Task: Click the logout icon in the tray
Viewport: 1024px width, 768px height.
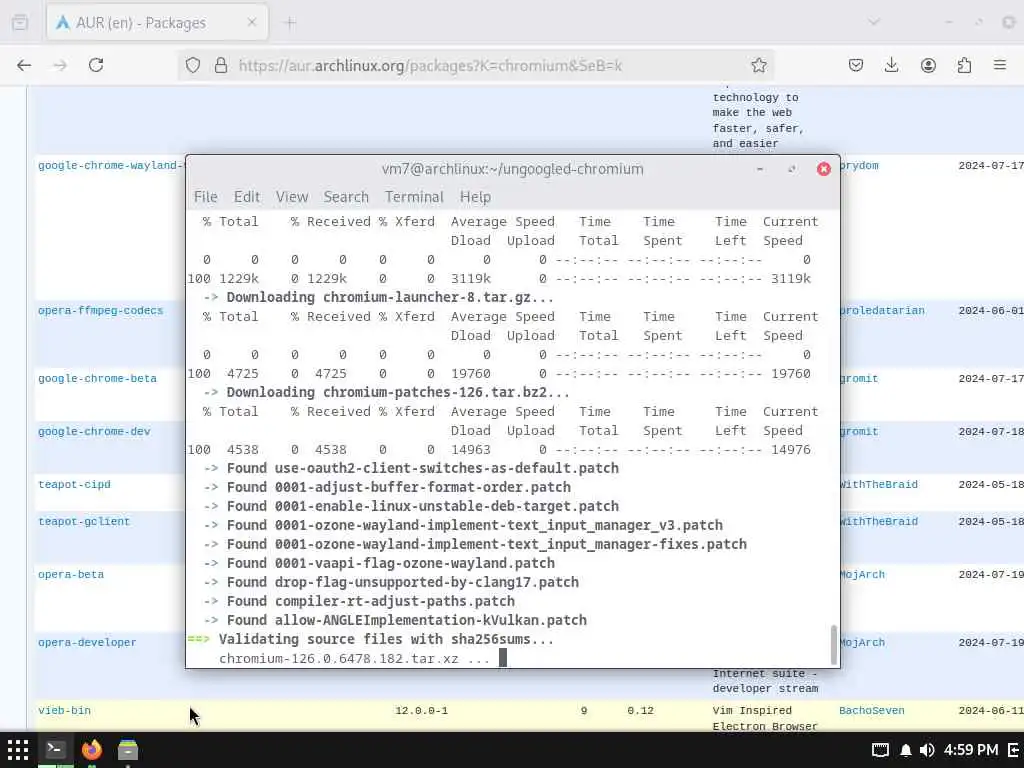Action: (x=1014, y=750)
